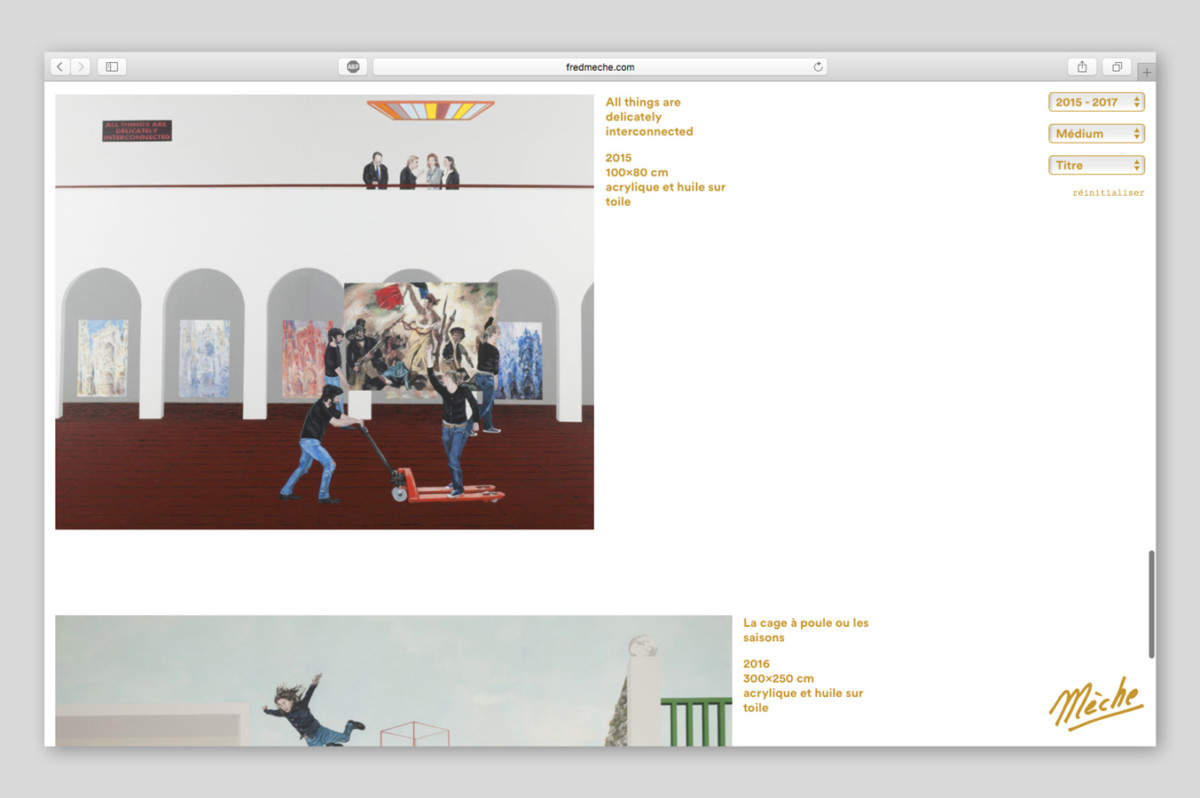This screenshot has width=1200, height=798.
Task: Click the fredmeche.com address field
Action: (599, 67)
